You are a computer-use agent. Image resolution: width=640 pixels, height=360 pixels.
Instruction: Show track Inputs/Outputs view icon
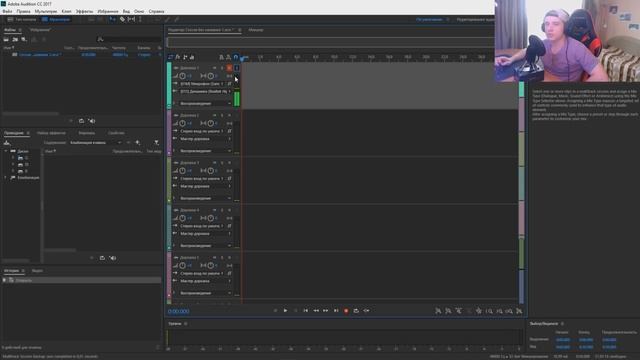(170, 57)
